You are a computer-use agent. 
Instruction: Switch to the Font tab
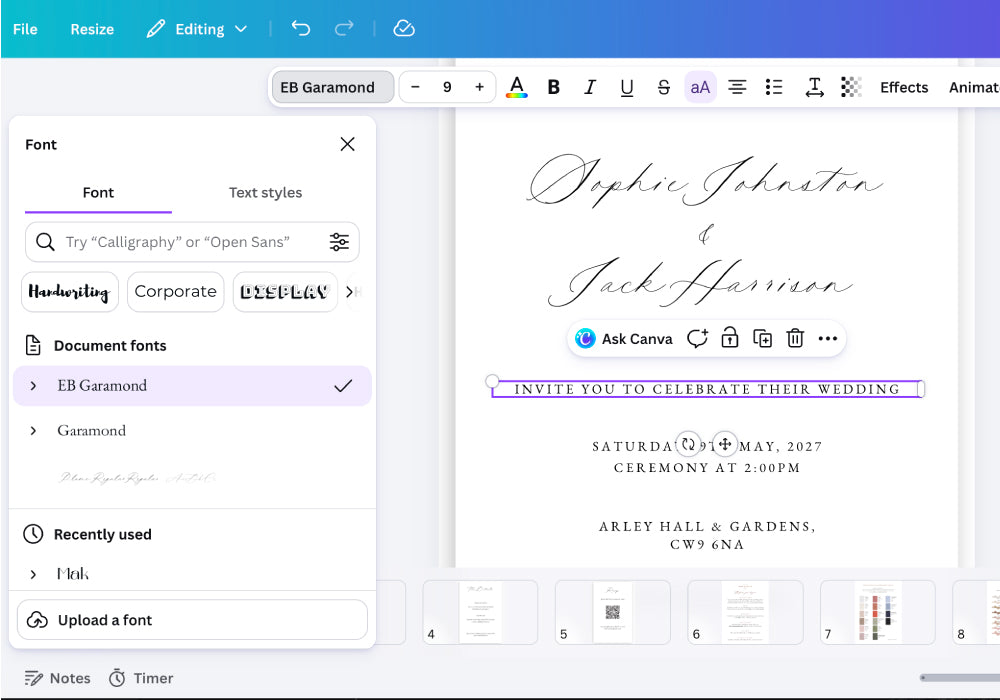pyautogui.click(x=98, y=193)
